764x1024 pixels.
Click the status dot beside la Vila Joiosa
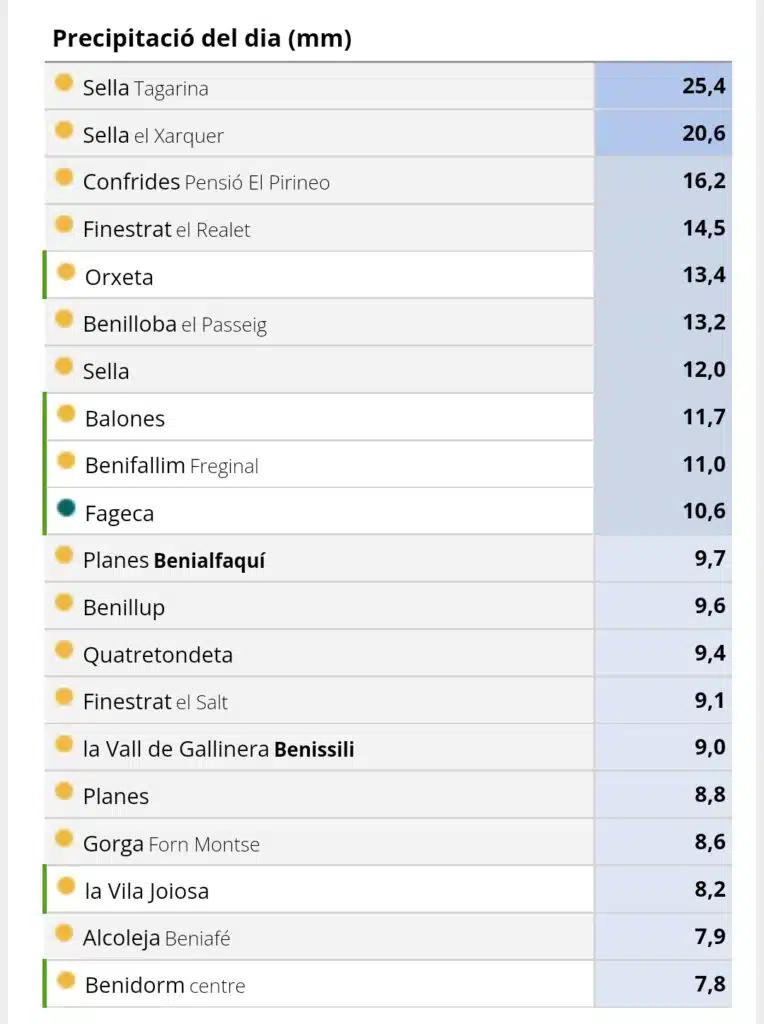pyautogui.click(x=66, y=886)
